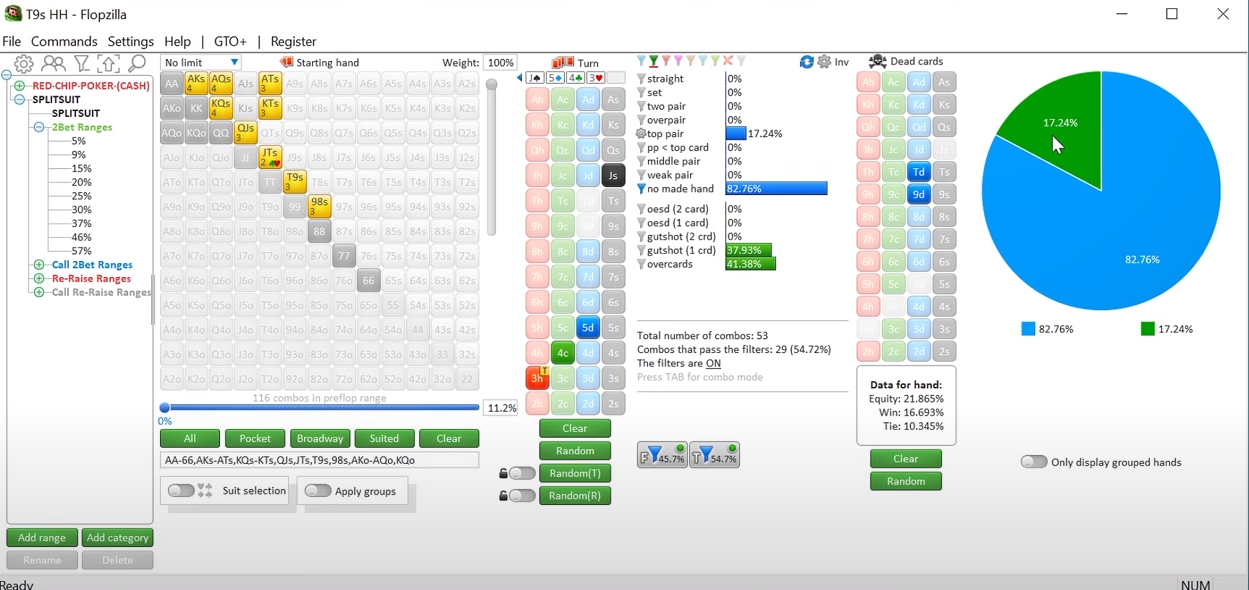Toggle Only display grouped hands

point(1033,462)
